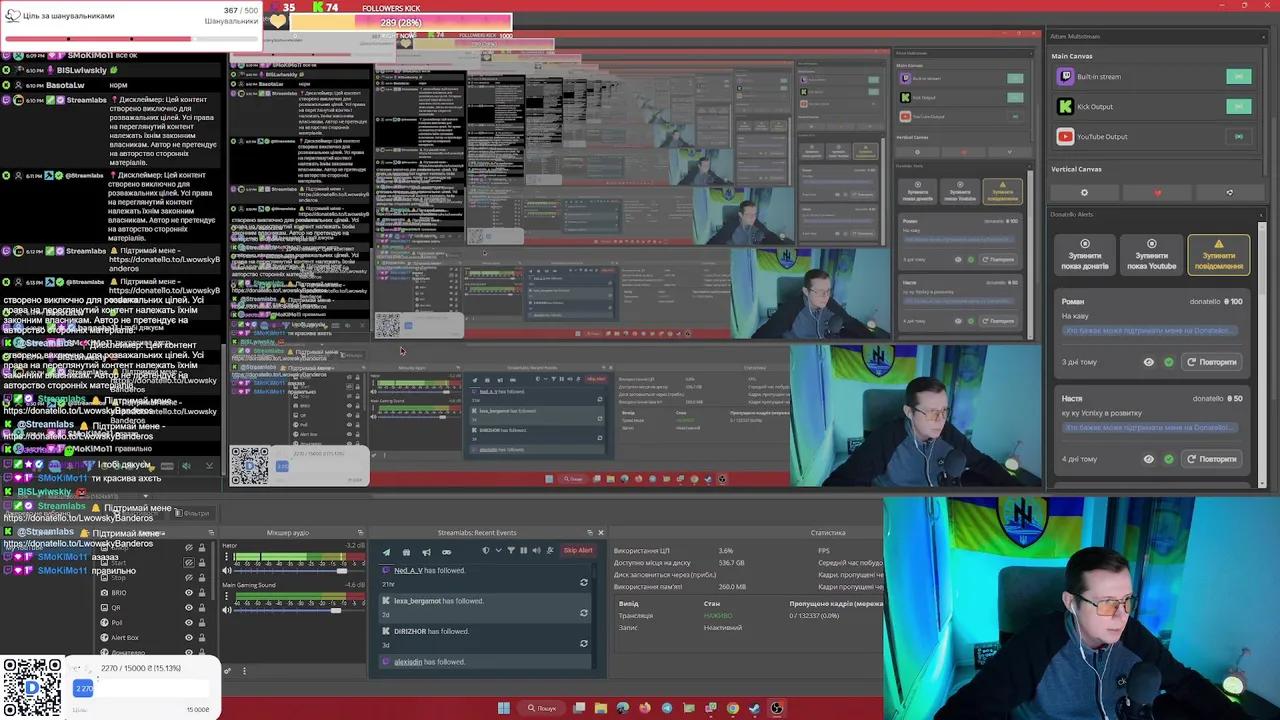The image size is (1280, 720).
Task: Open Ned_A_V username link
Action: coord(408,570)
